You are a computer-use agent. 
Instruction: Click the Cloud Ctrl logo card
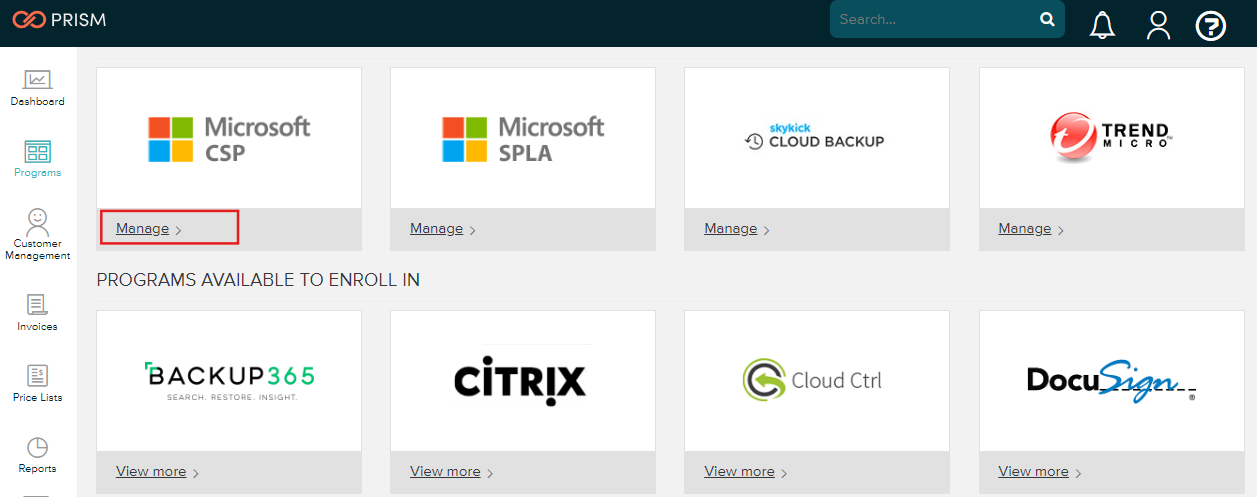(817, 381)
